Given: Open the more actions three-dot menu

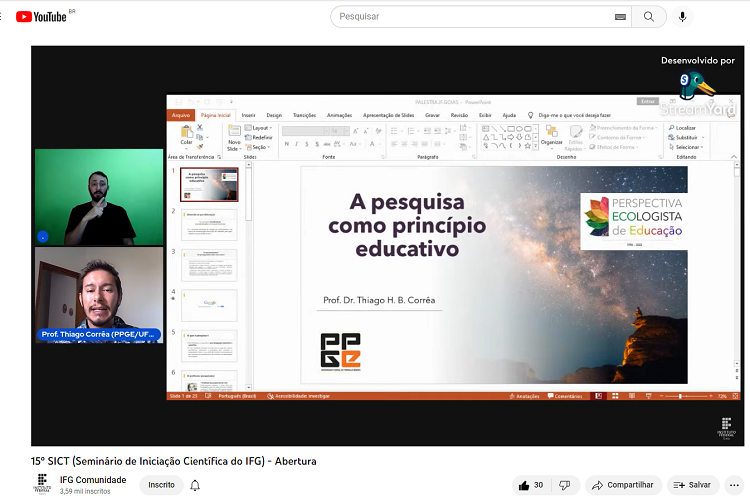Looking at the screenshot, I should pos(736,485).
